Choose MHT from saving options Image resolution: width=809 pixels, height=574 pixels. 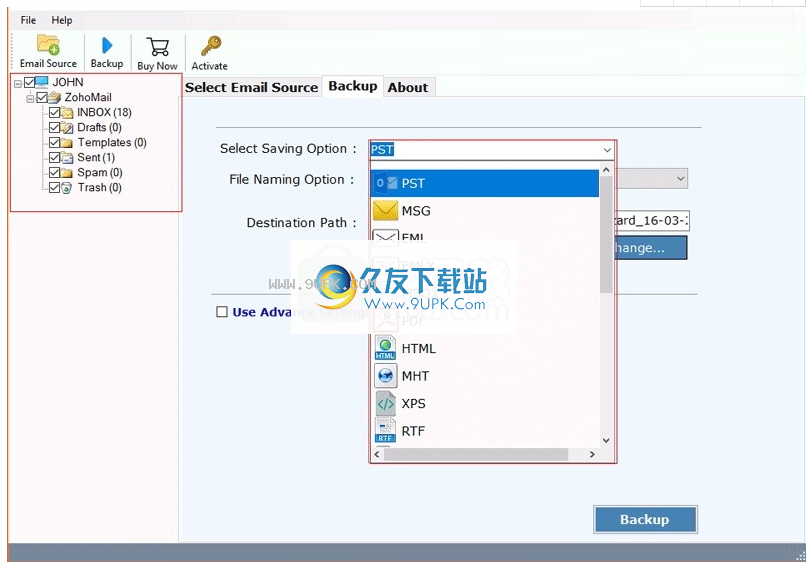484,375
